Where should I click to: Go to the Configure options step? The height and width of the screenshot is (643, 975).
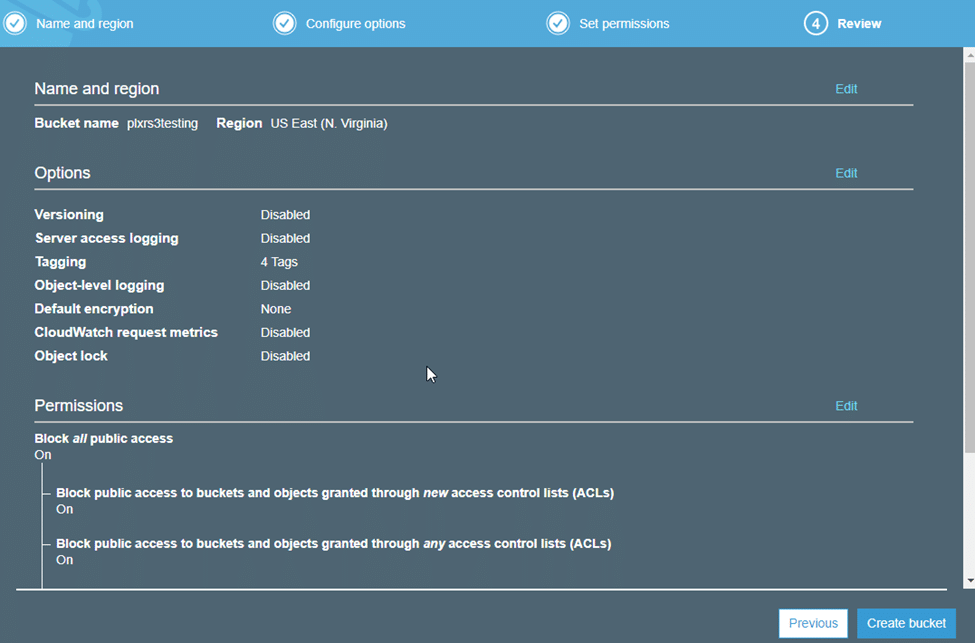pos(356,24)
